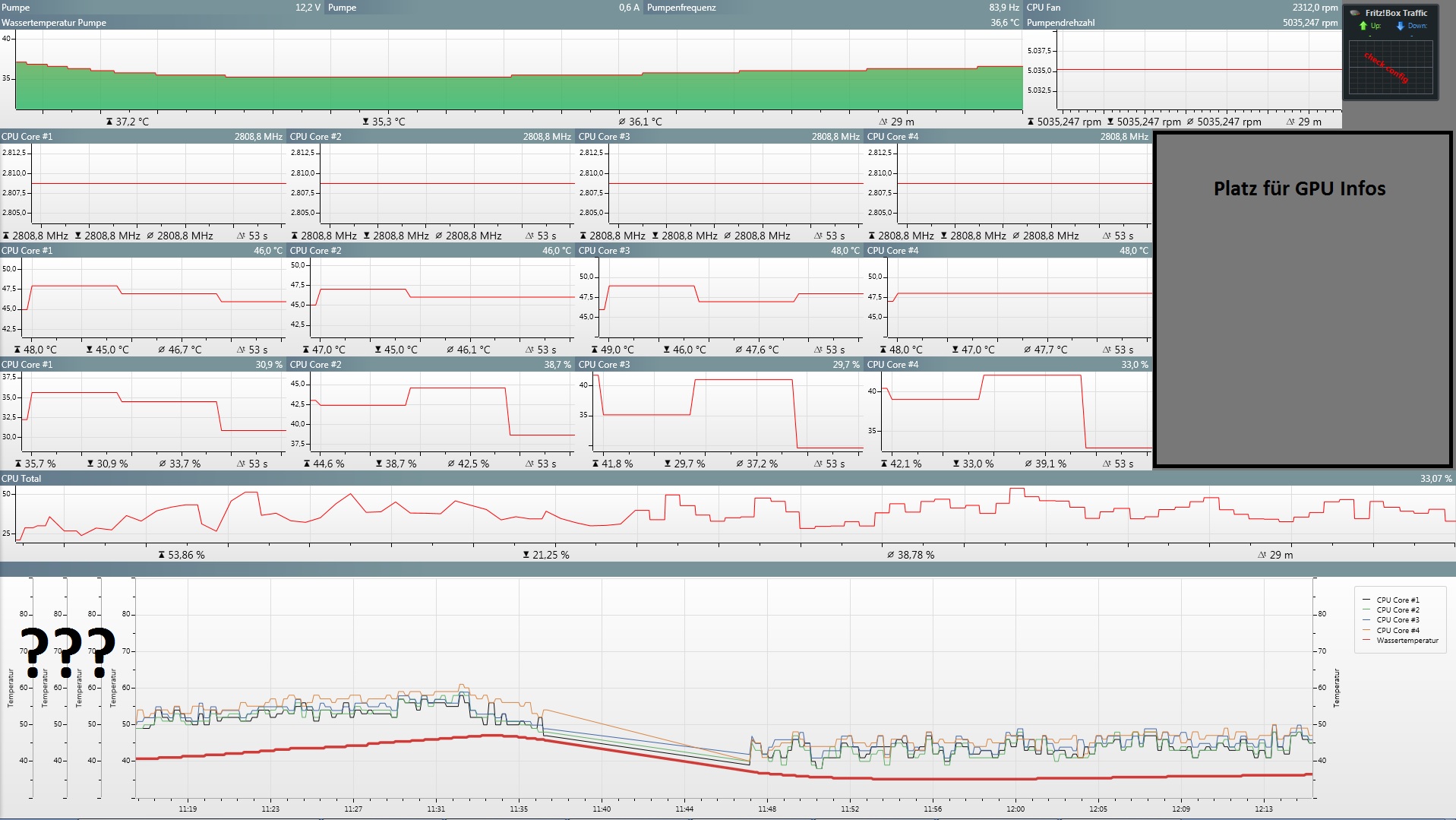Select CPU Core #1 in chart legend

(1397, 600)
